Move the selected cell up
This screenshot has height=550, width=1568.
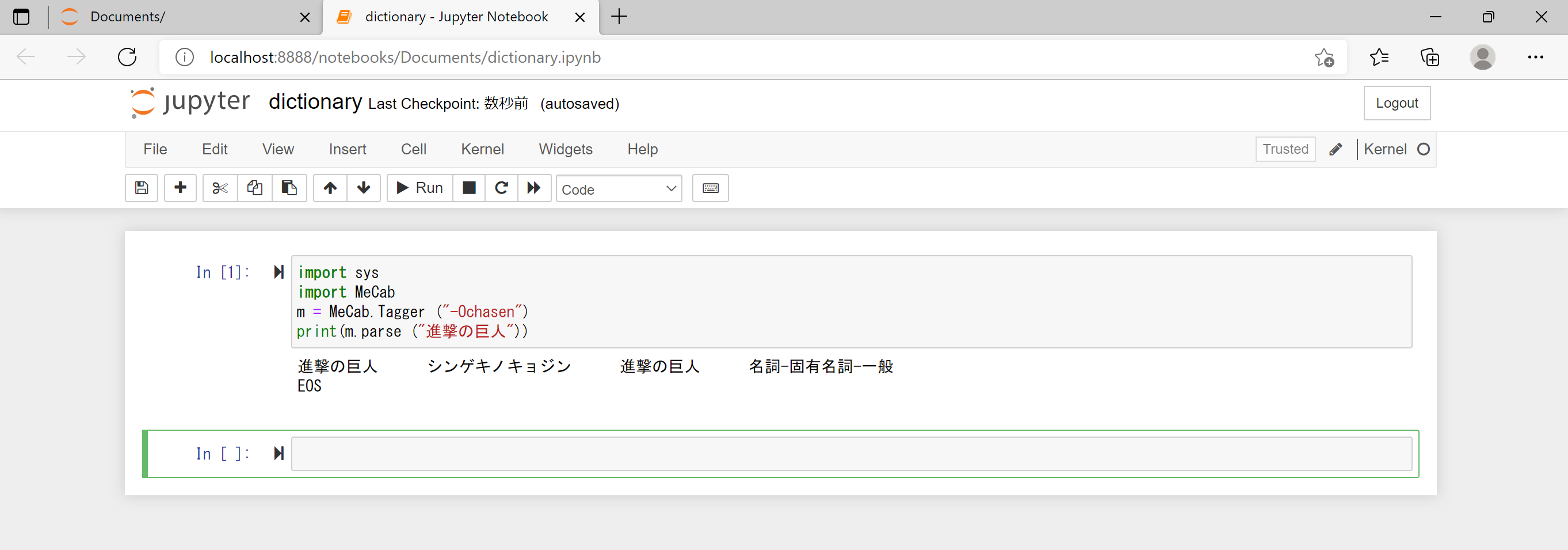coord(330,188)
